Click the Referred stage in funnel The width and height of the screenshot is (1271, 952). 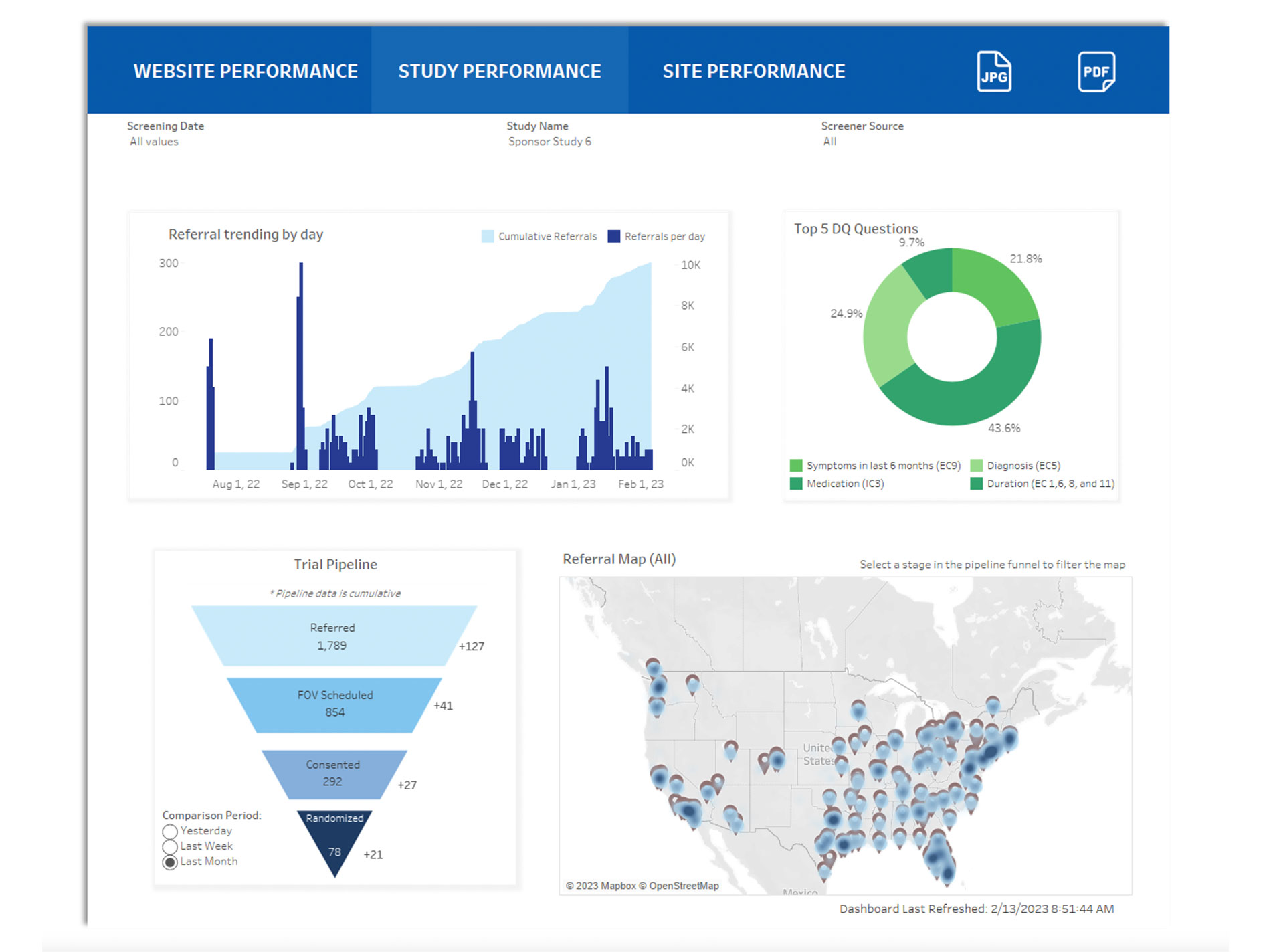click(x=332, y=636)
